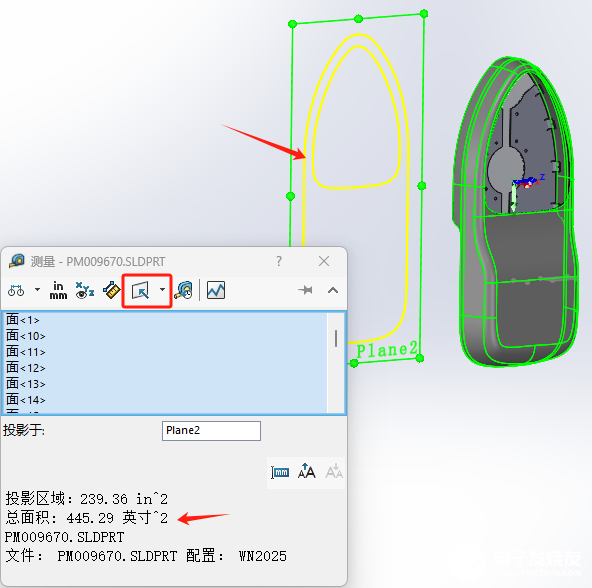The height and width of the screenshot is (588, 592).
Task: Increase results font size with the AA icon
Action: click(307, 471)
